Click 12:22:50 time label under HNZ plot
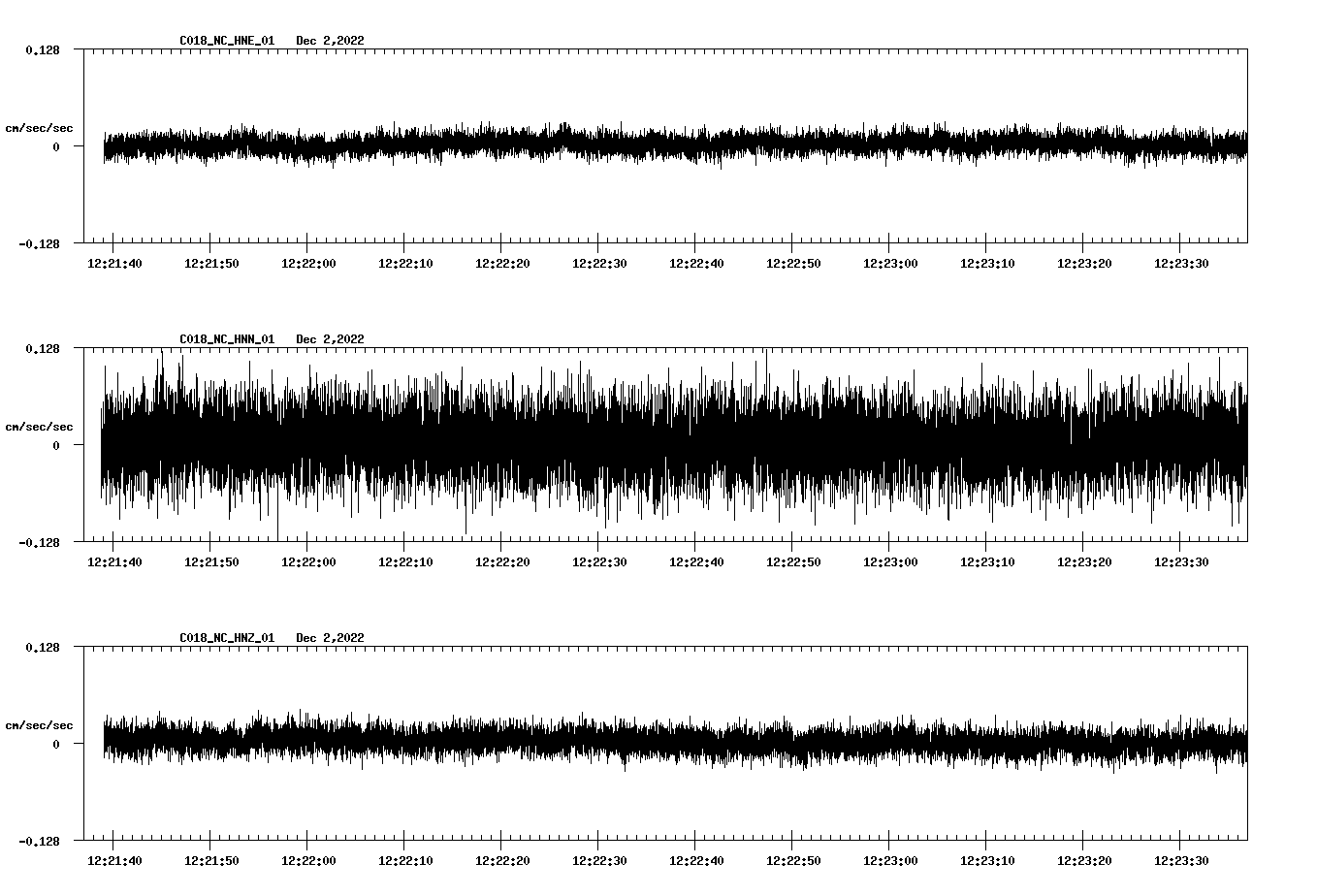The height and width of the screenshot is (896, 1317). (793, 860)
